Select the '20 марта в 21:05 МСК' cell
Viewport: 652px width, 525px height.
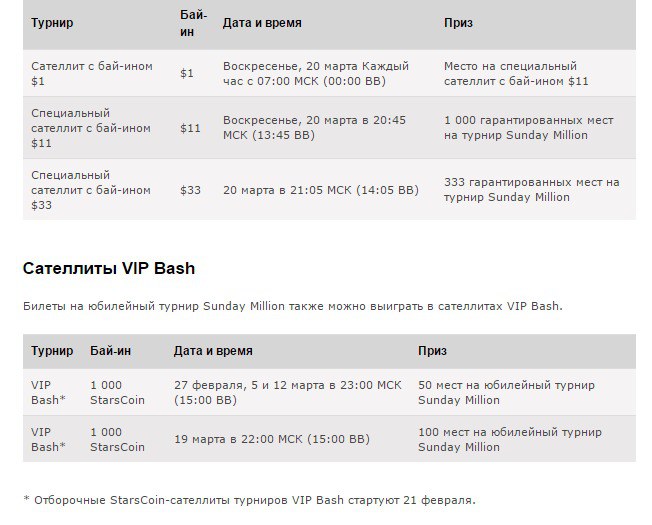pyautogui.click(x=320, y=189)
